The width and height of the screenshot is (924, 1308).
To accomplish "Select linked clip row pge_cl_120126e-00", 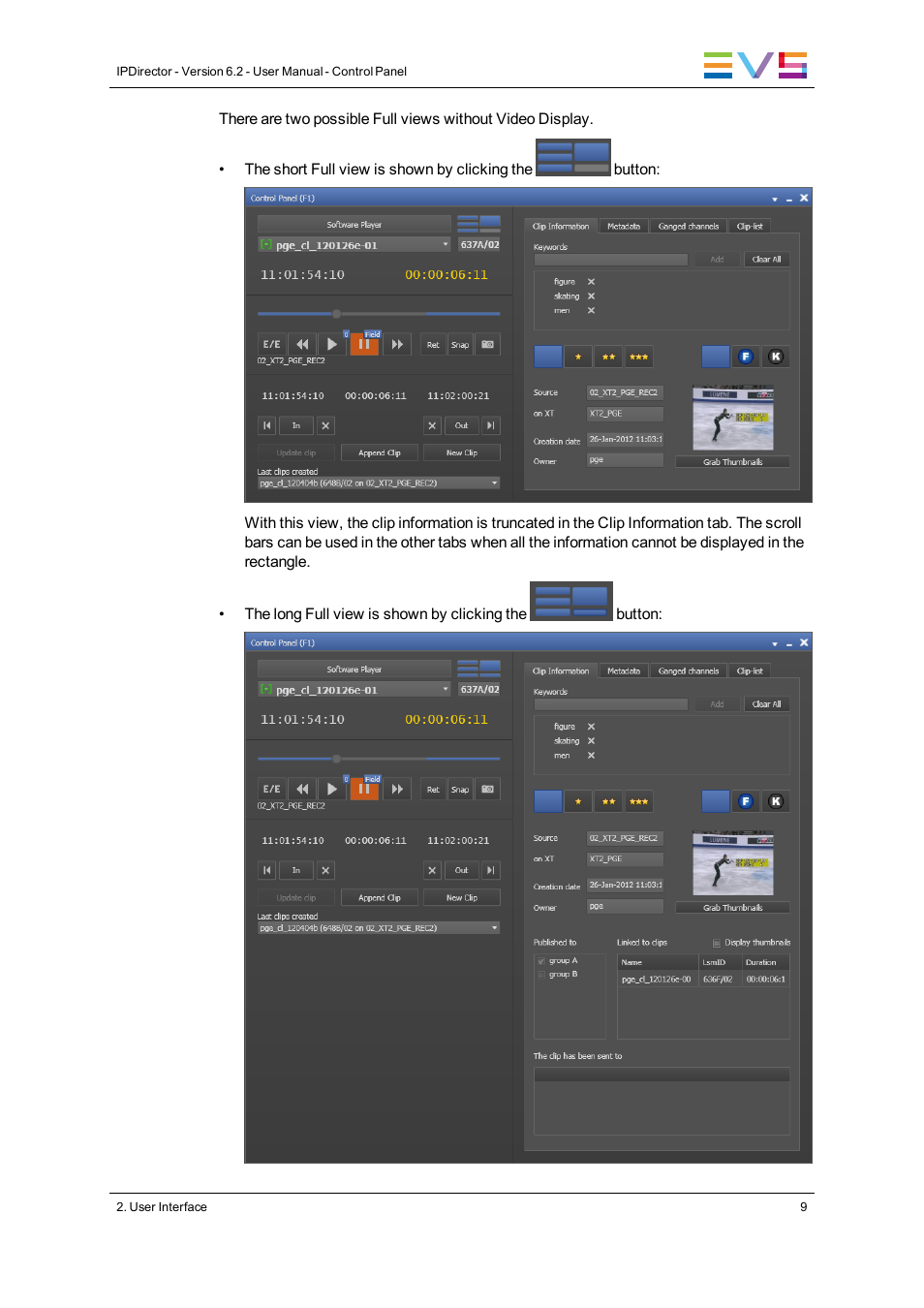I will pos(703,980).
